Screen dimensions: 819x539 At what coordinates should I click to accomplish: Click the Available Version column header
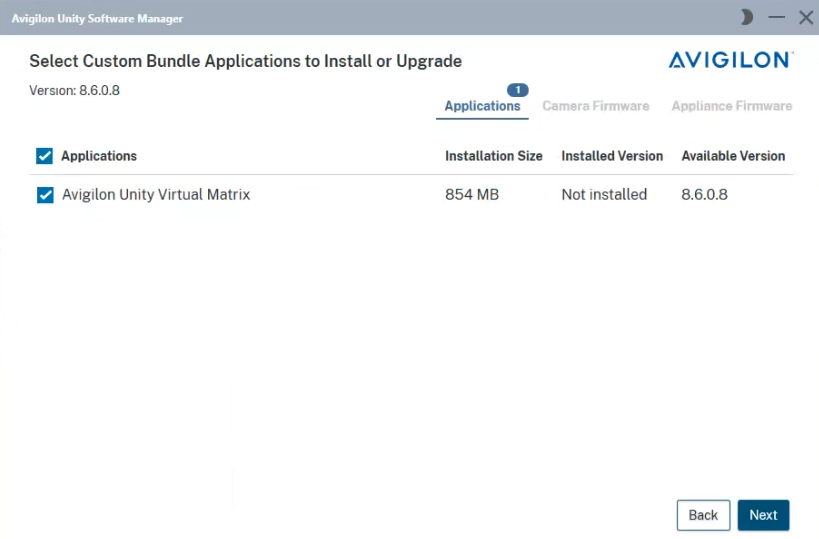click(x=733, y=156)
